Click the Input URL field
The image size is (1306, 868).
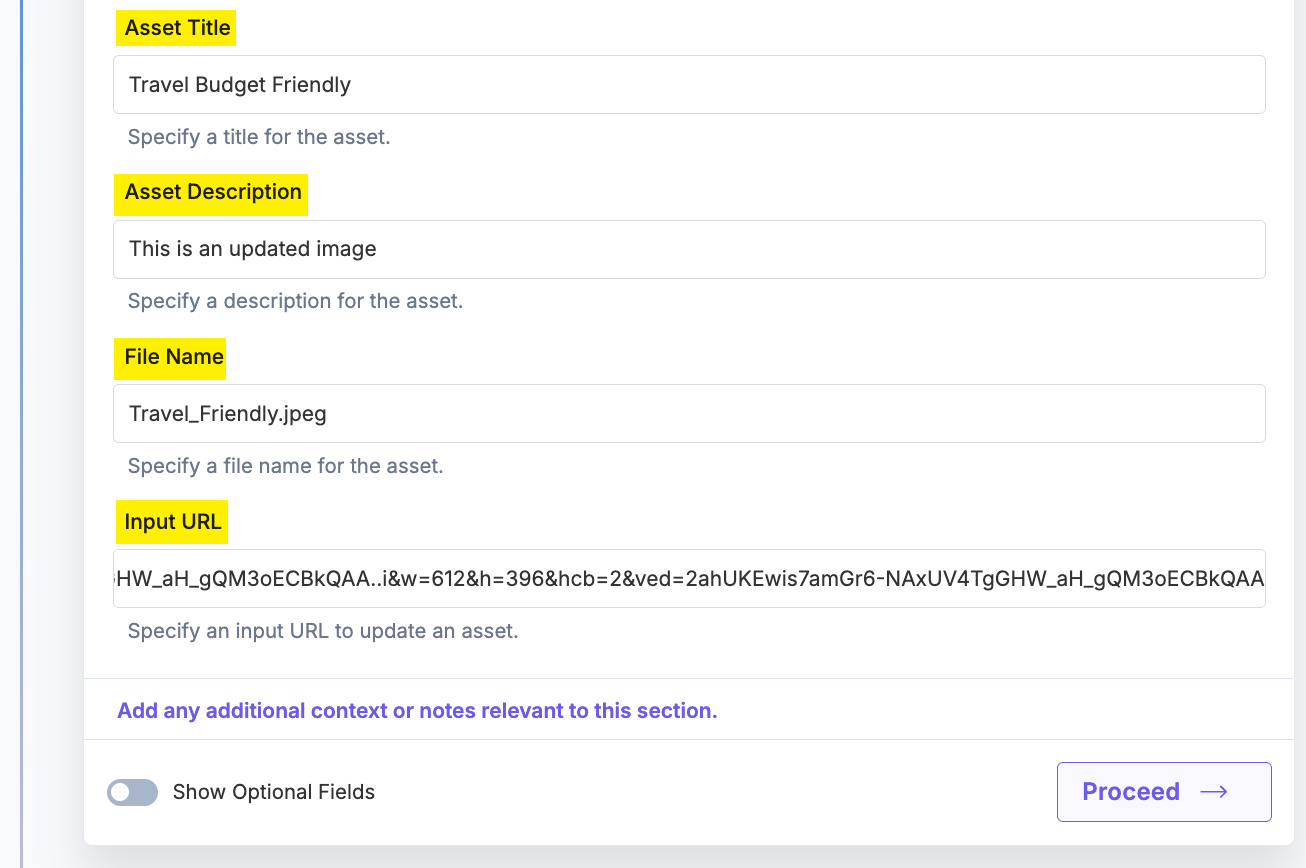689,578
